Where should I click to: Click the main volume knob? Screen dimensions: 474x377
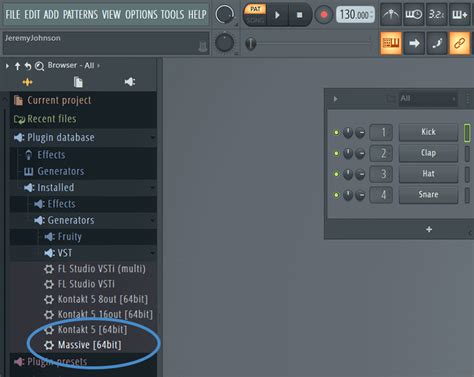(x=224, y=15)
